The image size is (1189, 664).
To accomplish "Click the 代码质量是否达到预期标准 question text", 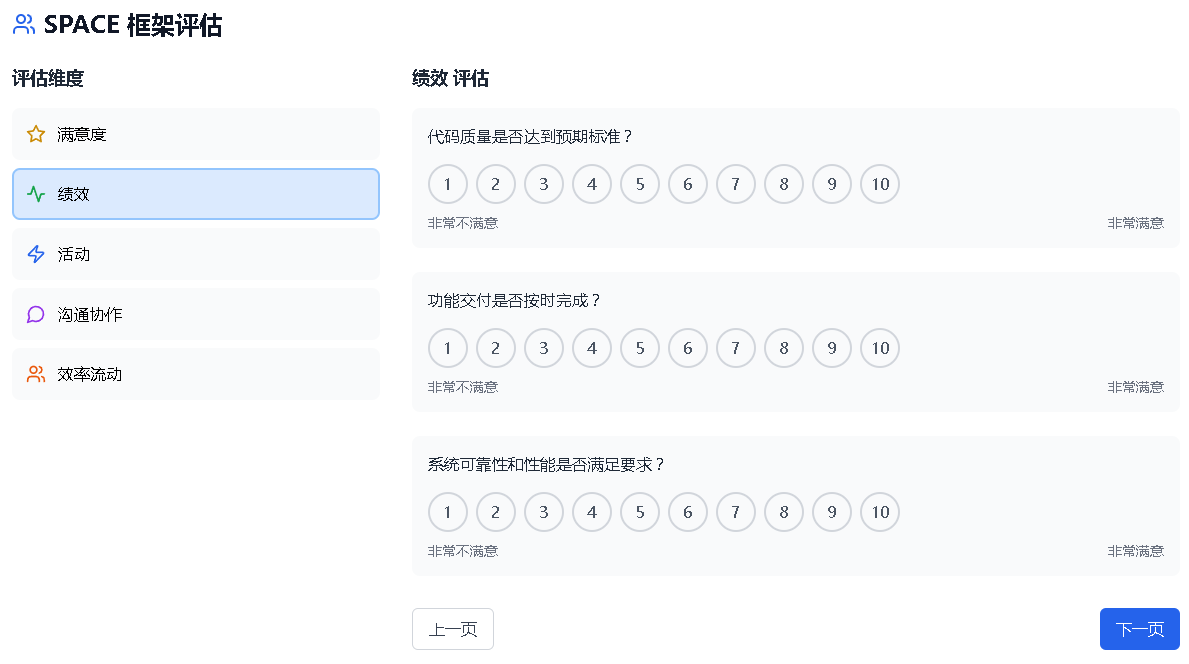I will pyautogui.click(x=531, y=137).
